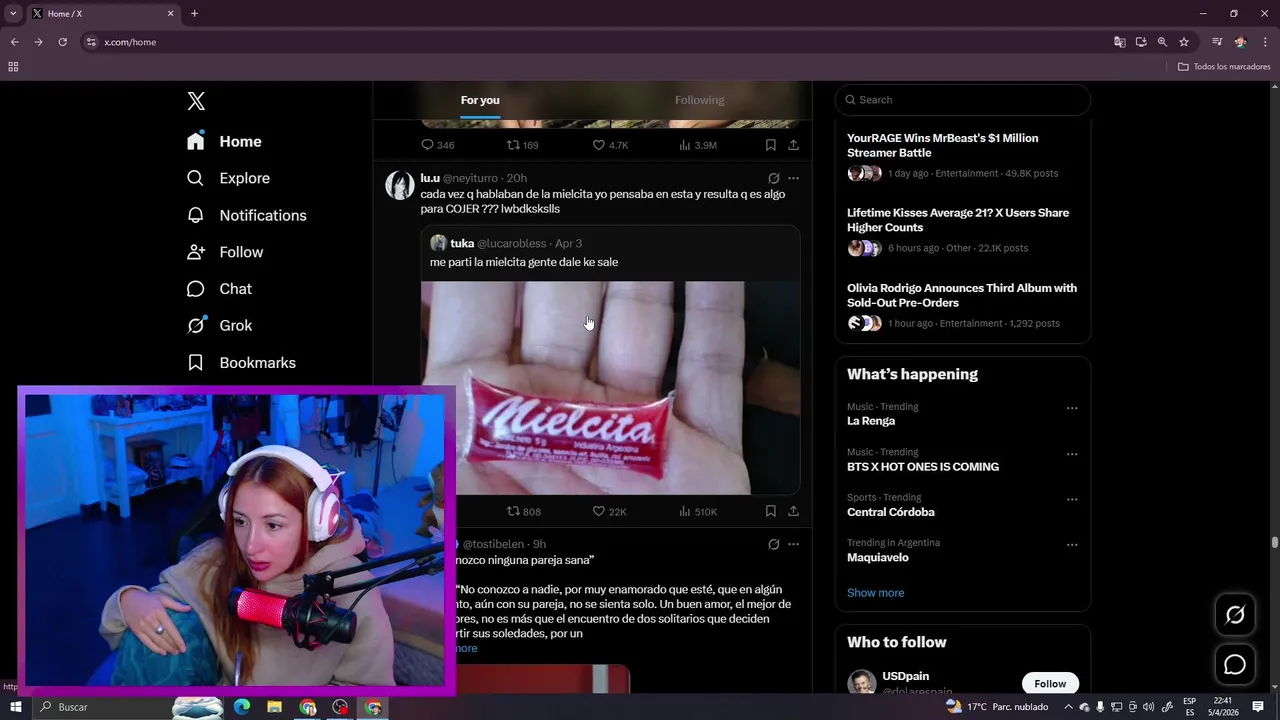Open the Chrome three-dot menu
1280x720 pixels.
[x=1265, y=42]
